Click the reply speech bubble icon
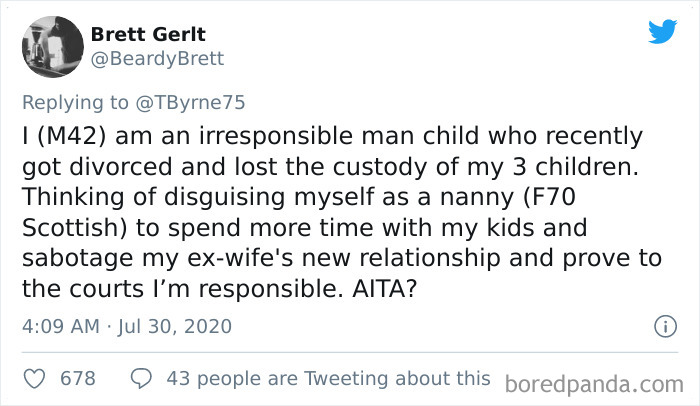Screen dimensions: 700x406 [x=140, y=379]
